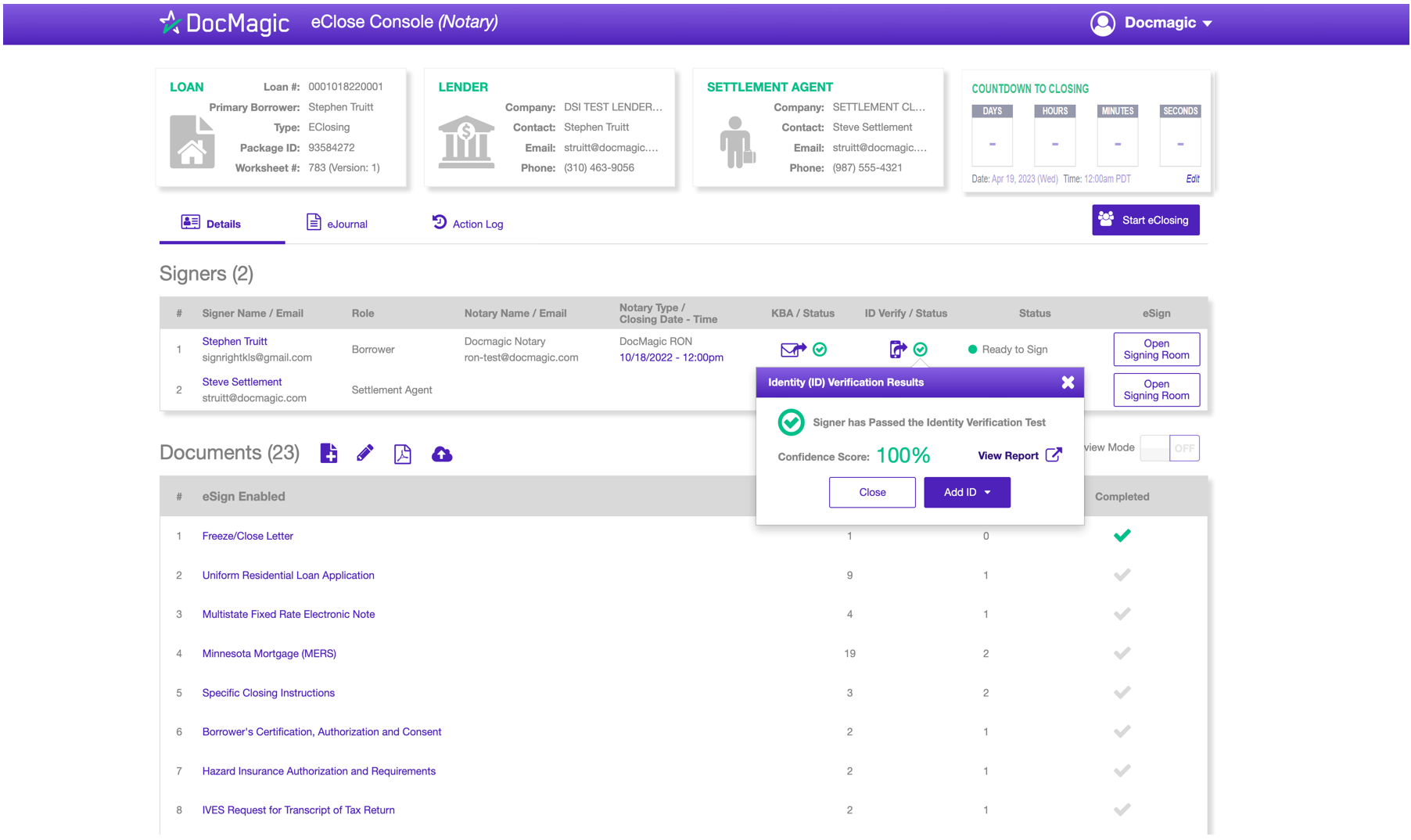The image size is (1411, 840).
Task: Click the add document icon
Action: tap(329, 454)
